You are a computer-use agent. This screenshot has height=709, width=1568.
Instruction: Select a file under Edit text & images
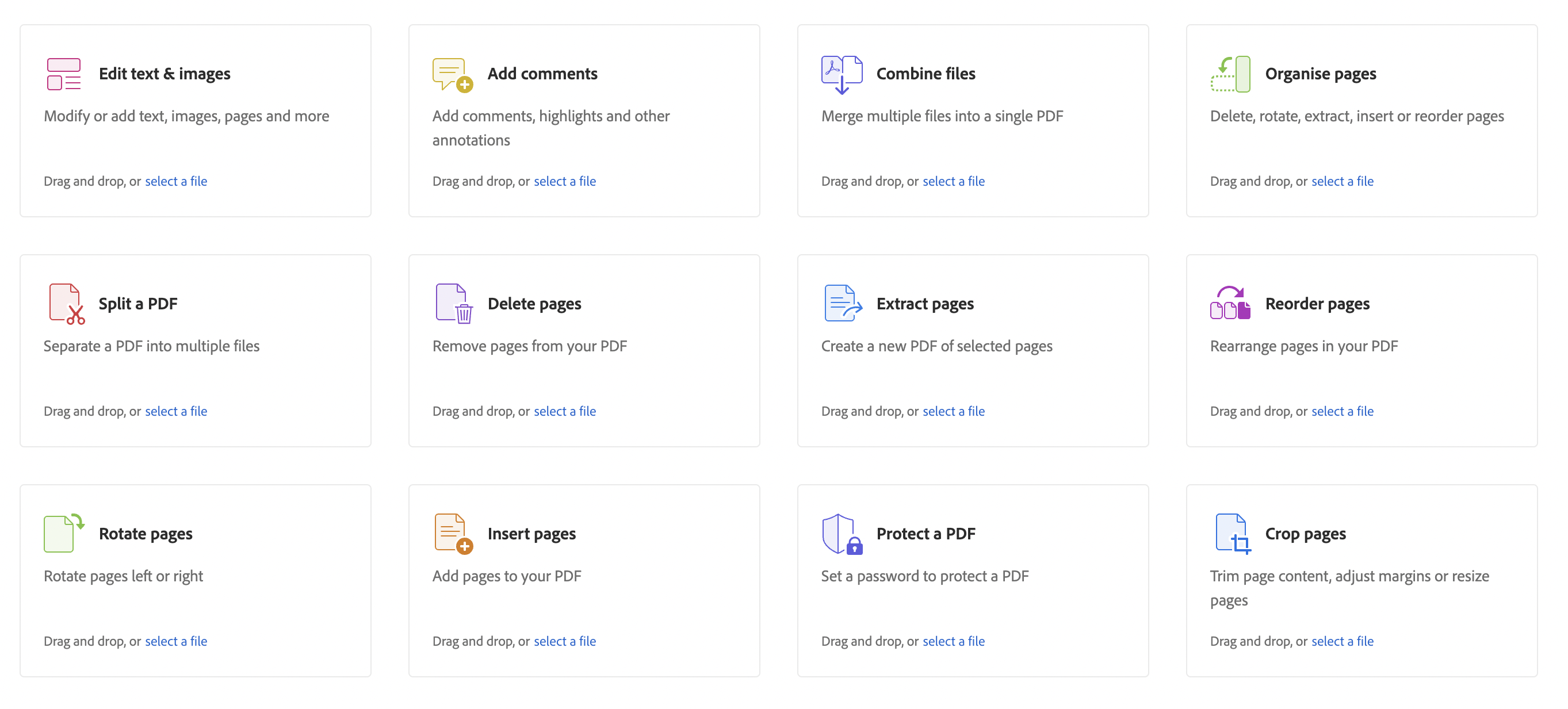(x=176, y=181)
